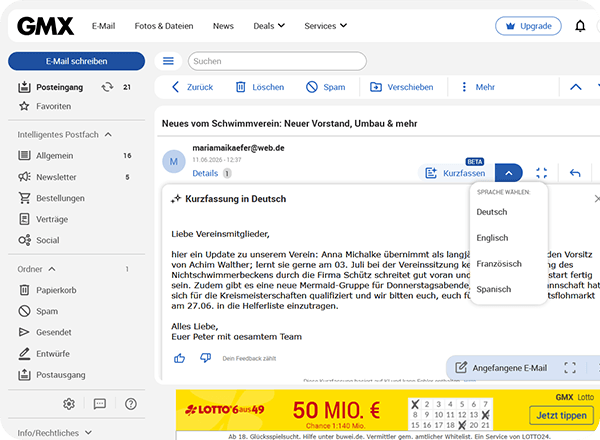Click the Suchen search field
Screen dimensions: 600x440
(277, 61)
